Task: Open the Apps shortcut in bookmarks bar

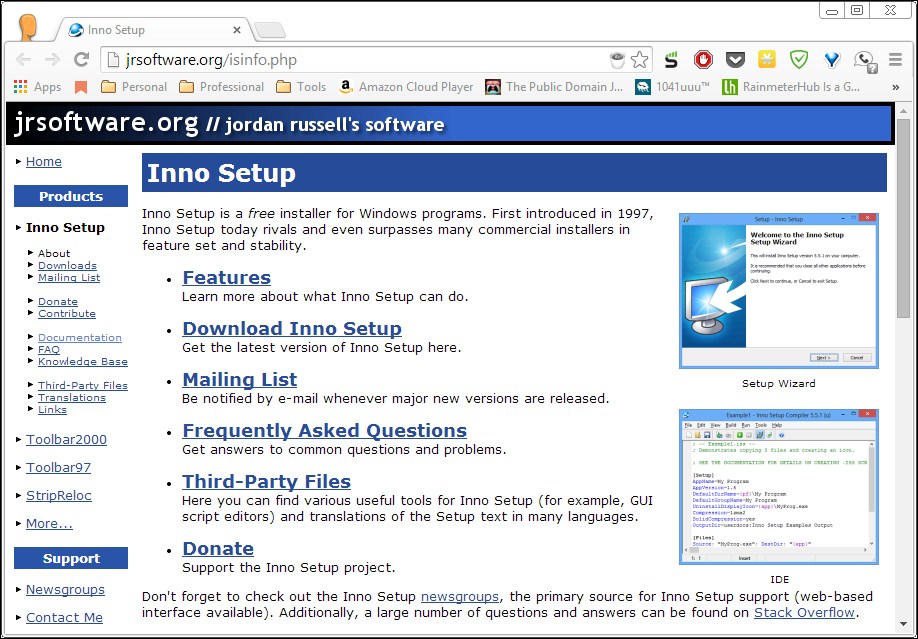Action: point(37,87)
